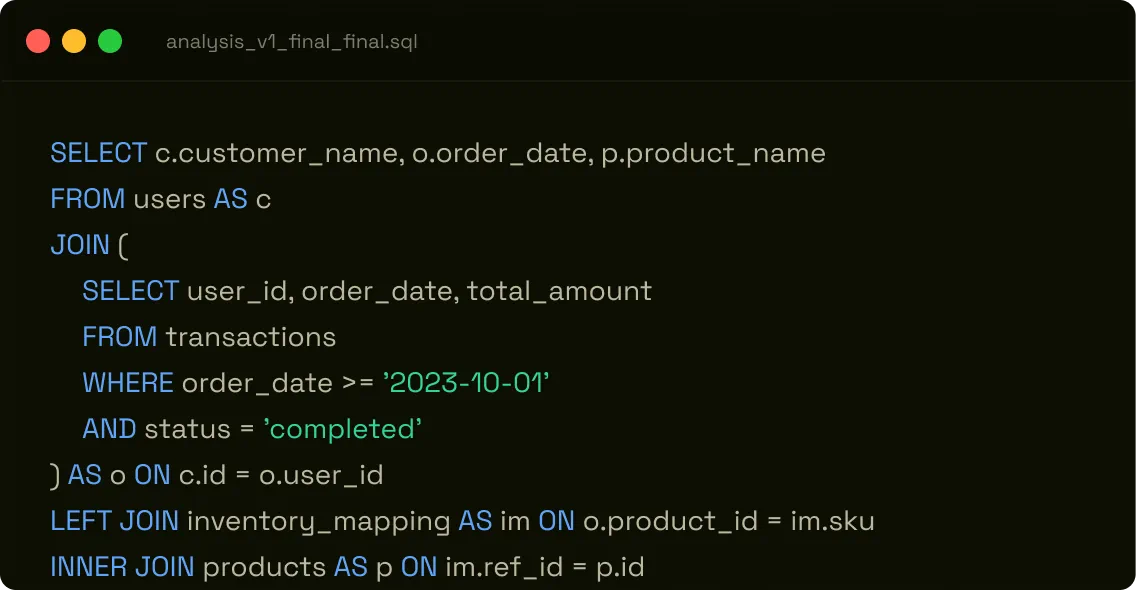
Task: Click the SELECT keyword on the first line
Action: [x=97, y=152]
